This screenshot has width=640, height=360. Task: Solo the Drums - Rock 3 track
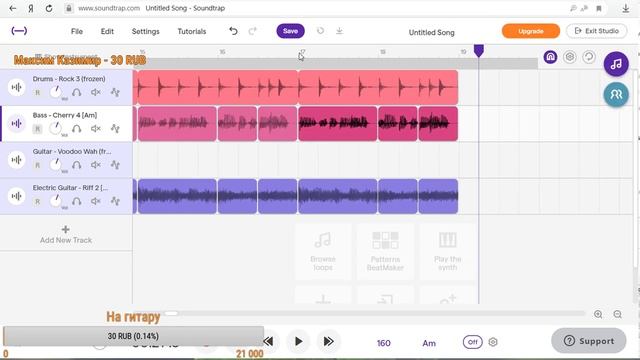[76, 93]
